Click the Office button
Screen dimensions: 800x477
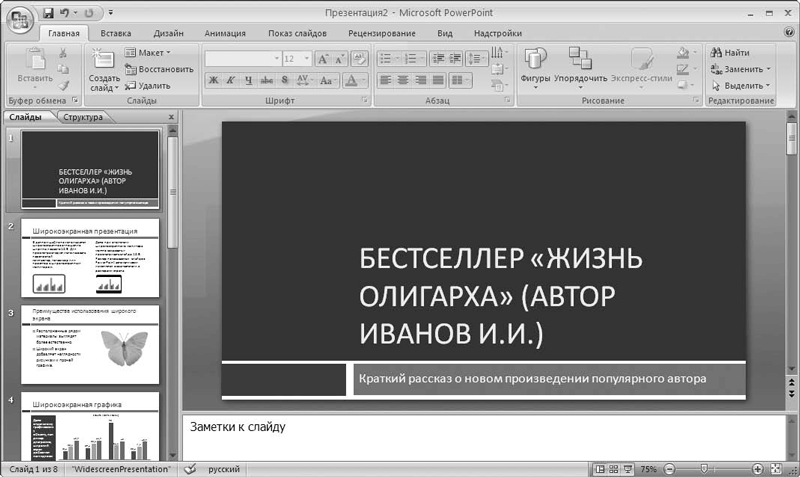coord(18,18)
